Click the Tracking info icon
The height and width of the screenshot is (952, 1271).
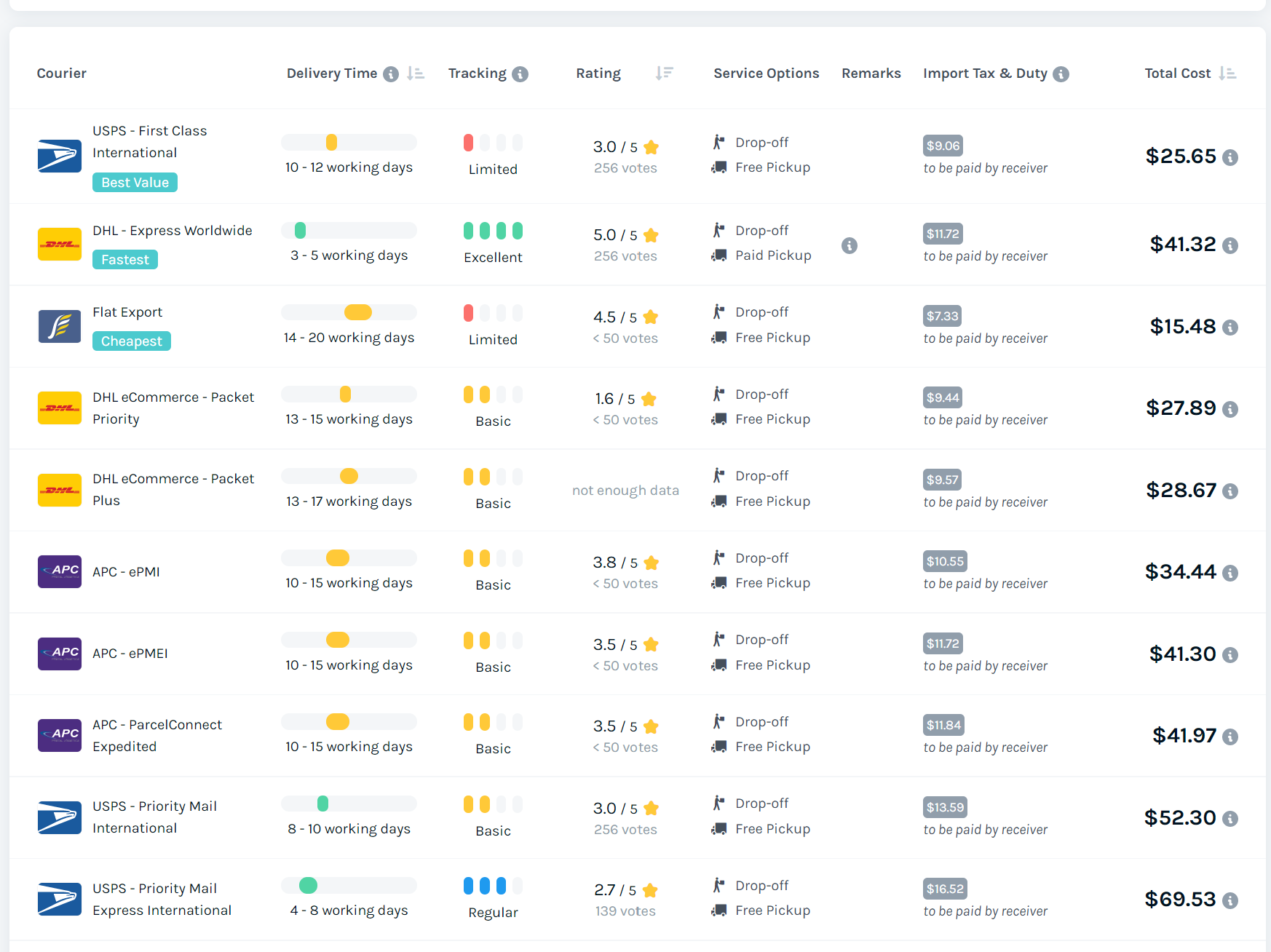(520, 74)
